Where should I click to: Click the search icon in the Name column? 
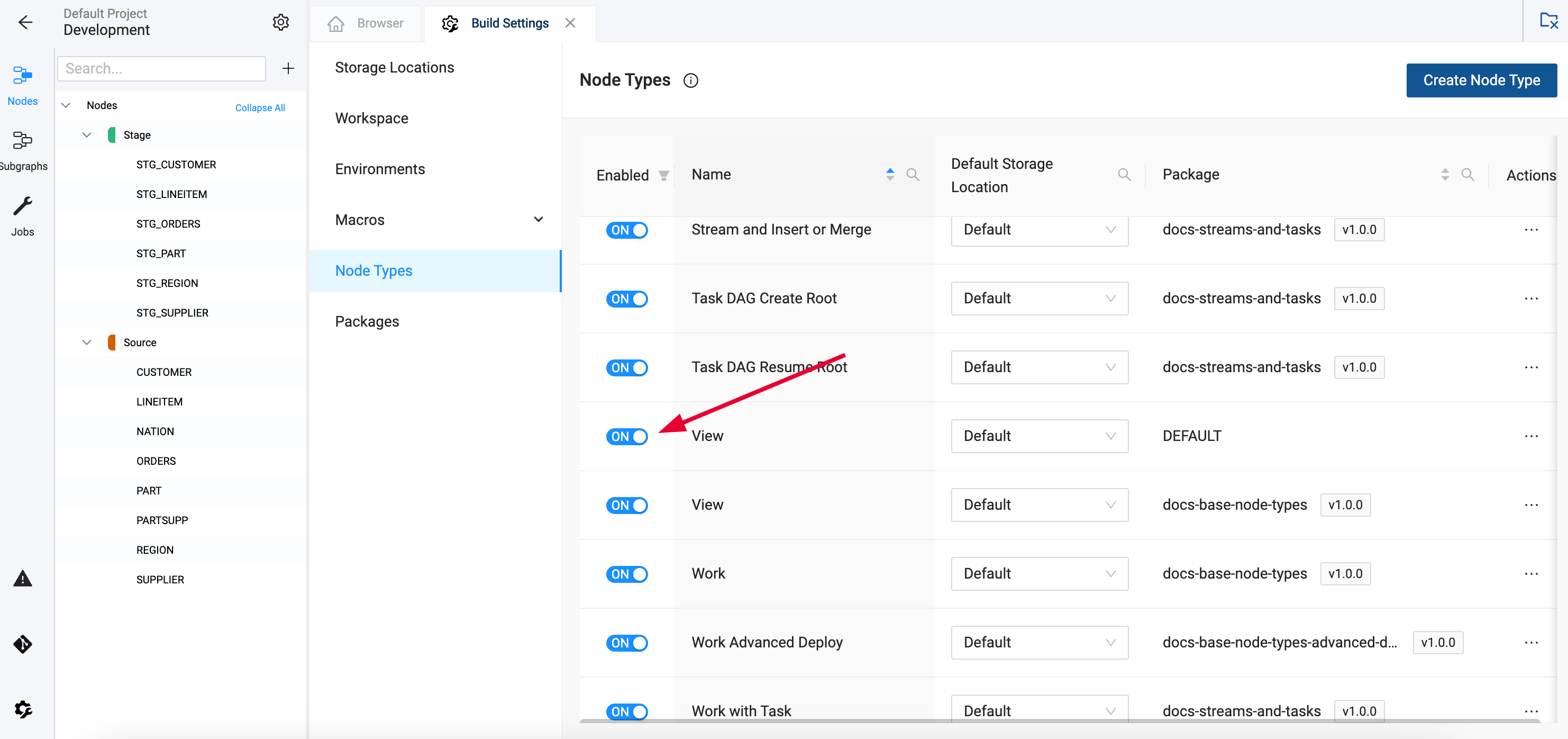(913, 174)
